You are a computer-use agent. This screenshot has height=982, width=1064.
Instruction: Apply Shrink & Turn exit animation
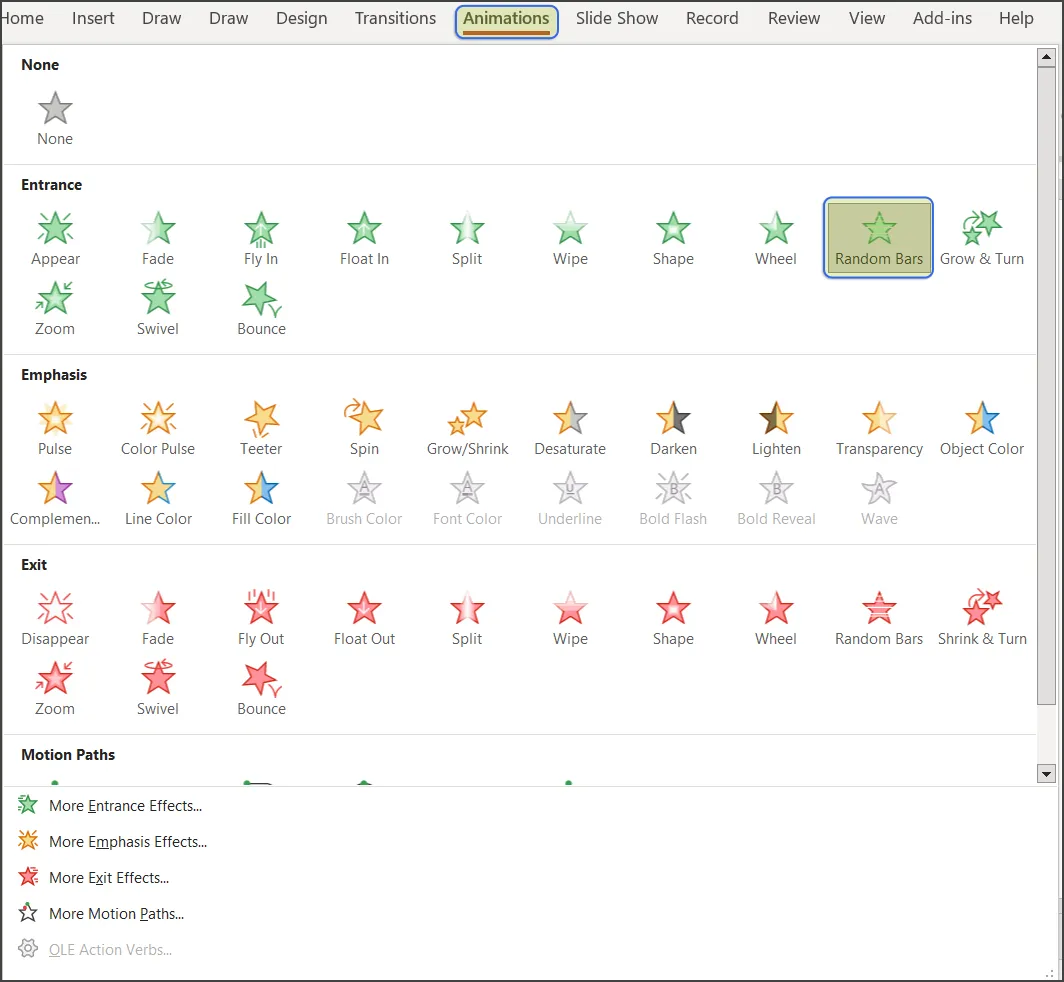click(x=982, y=618)
